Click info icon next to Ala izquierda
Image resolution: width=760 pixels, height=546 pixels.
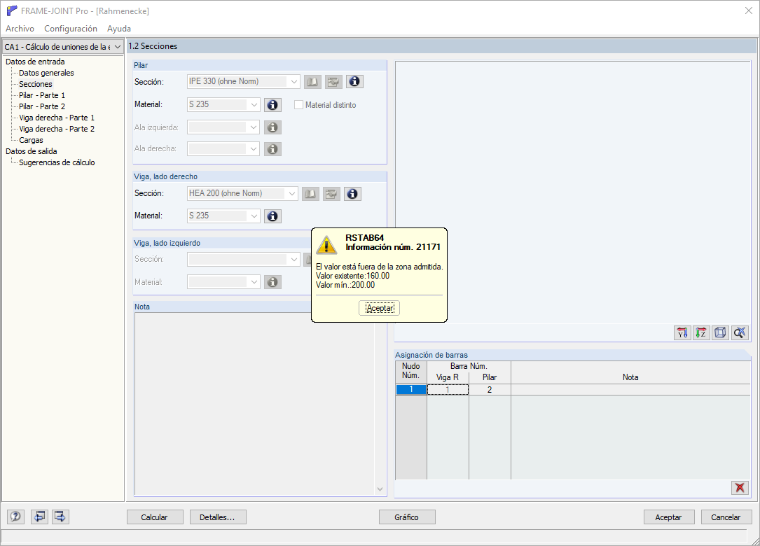tap(272, 128)
